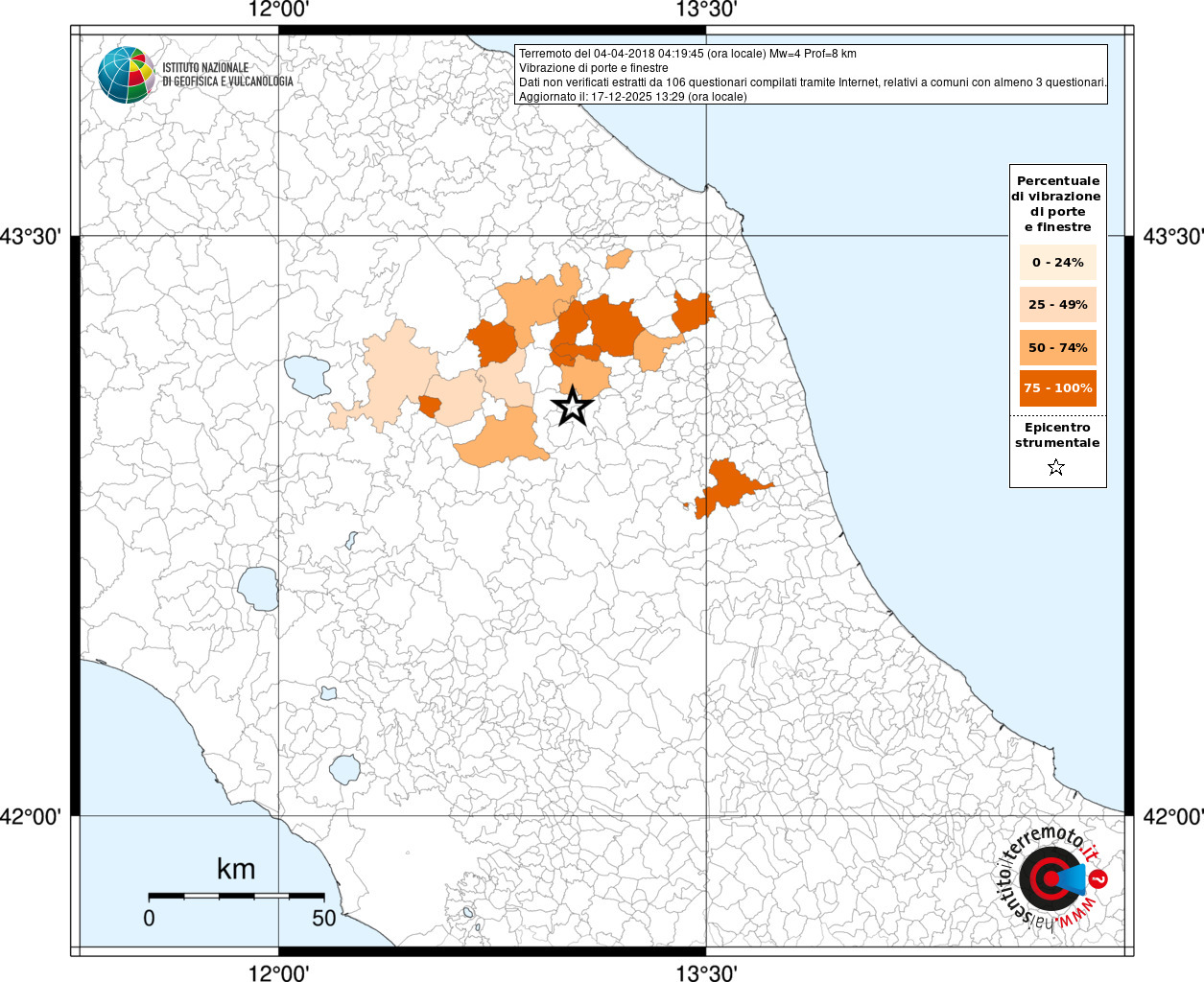Image resolution: width=1204 pixels, height=982 pixels.
Task: Click the 'km' scale bar label
Action: point(236,869)
